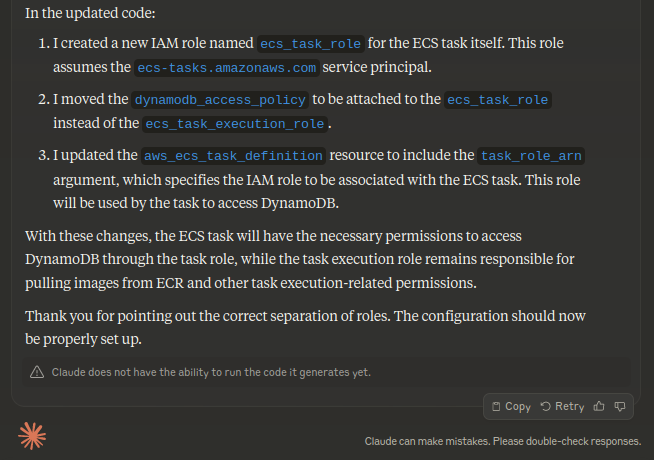Click the clipboard copy icon
The height and width of the screenshot is (460, 654).
coord(496,407)
